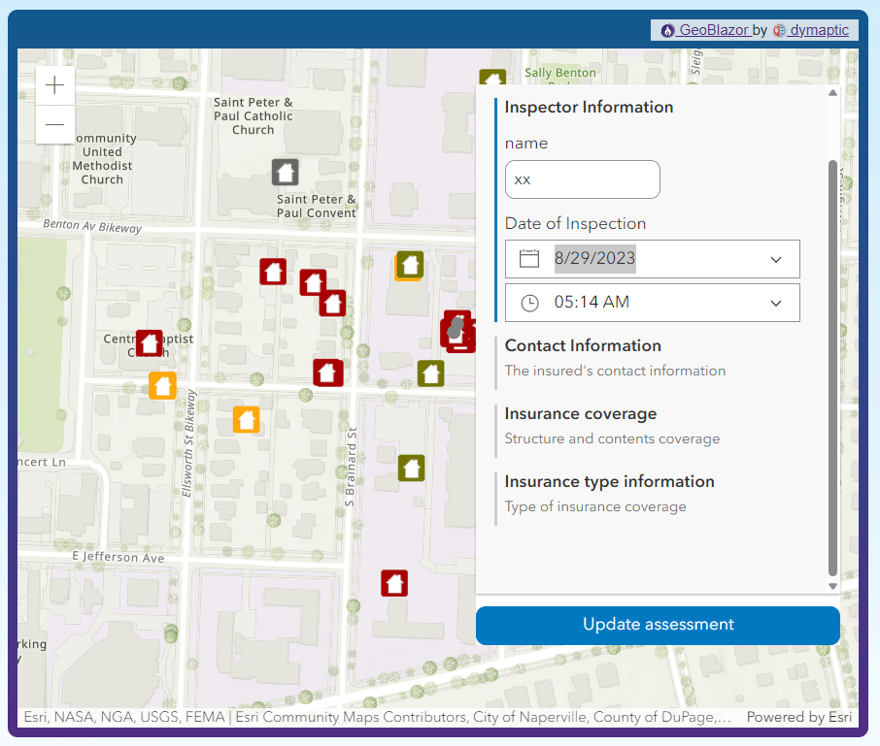Click the clock icon in time field
This screenshot has width=880, height=746.
coord(529,303)
